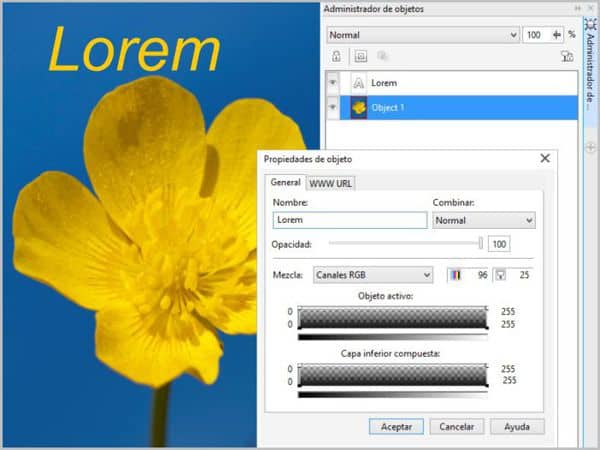Click the Opacidad slider handle
The width and height of the screenshot is (600, 450).
(x=481, y=243)
